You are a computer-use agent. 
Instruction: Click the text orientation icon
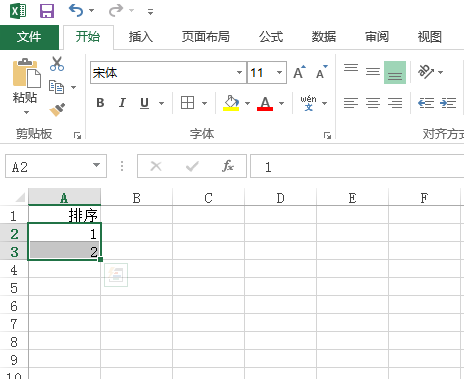[426, 72]
